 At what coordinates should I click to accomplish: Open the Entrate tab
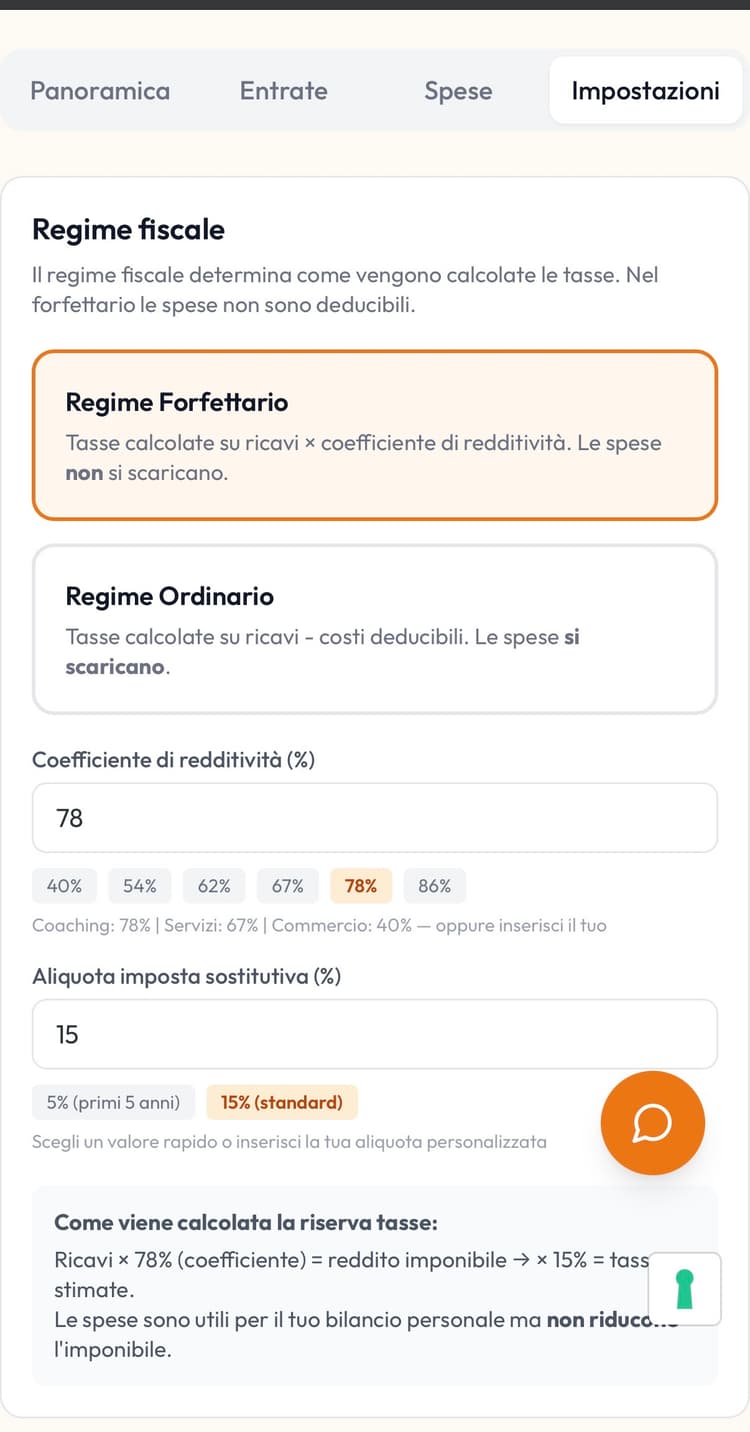click(x=283, y=91)
